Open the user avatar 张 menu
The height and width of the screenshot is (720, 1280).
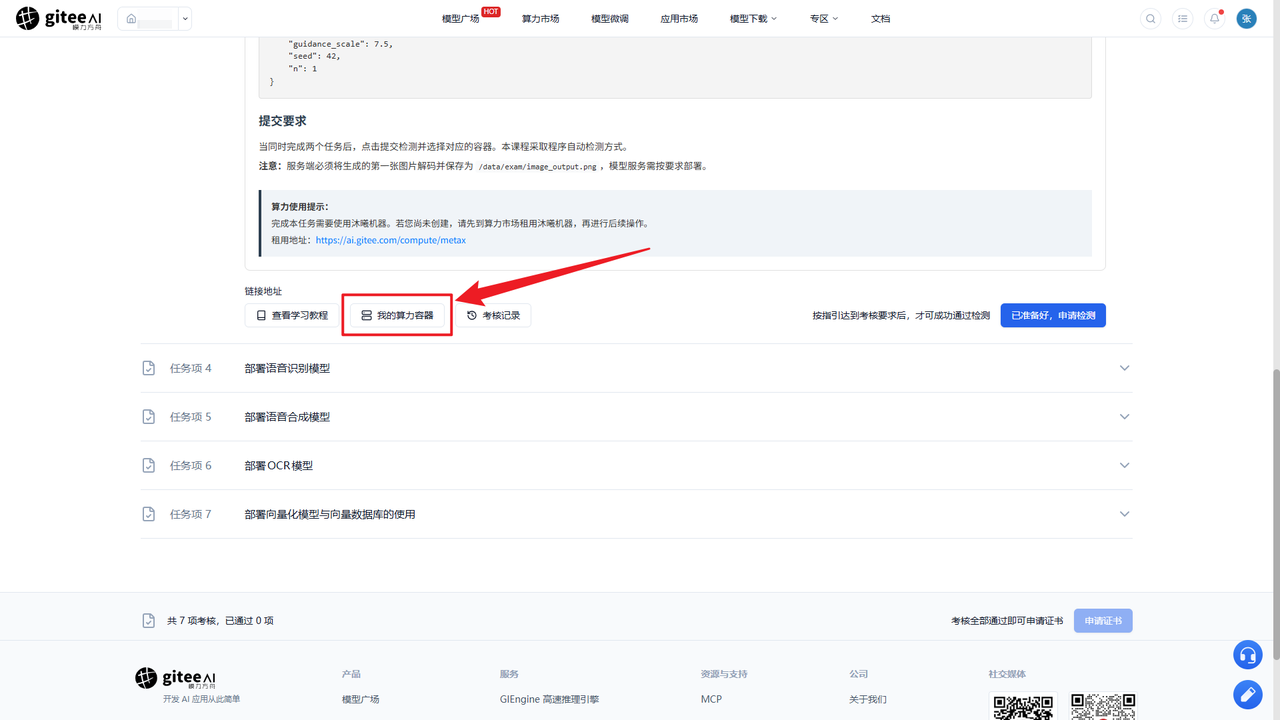click(x=1246, y=18)
